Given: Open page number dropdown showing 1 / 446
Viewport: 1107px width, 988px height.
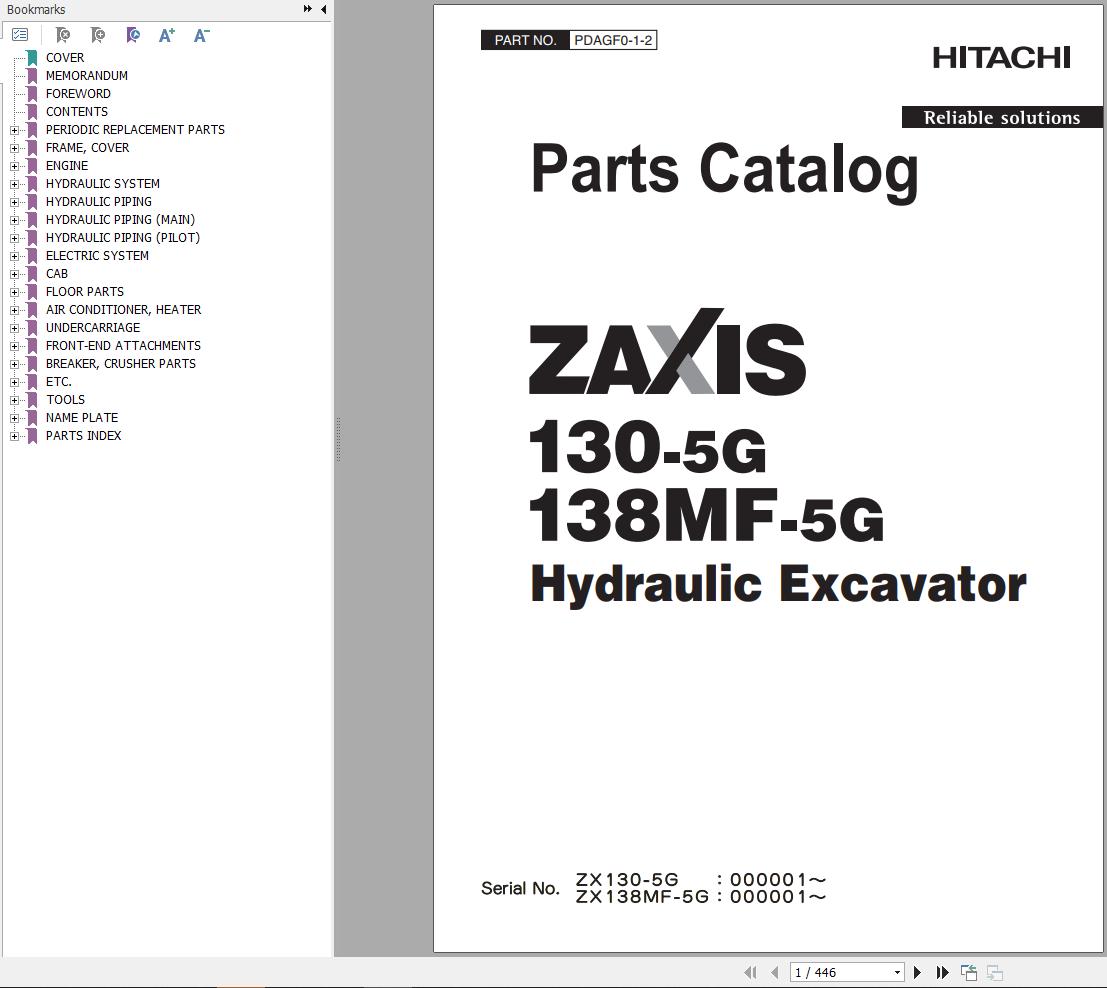Looking at the screenshot, I should [897, 972].
